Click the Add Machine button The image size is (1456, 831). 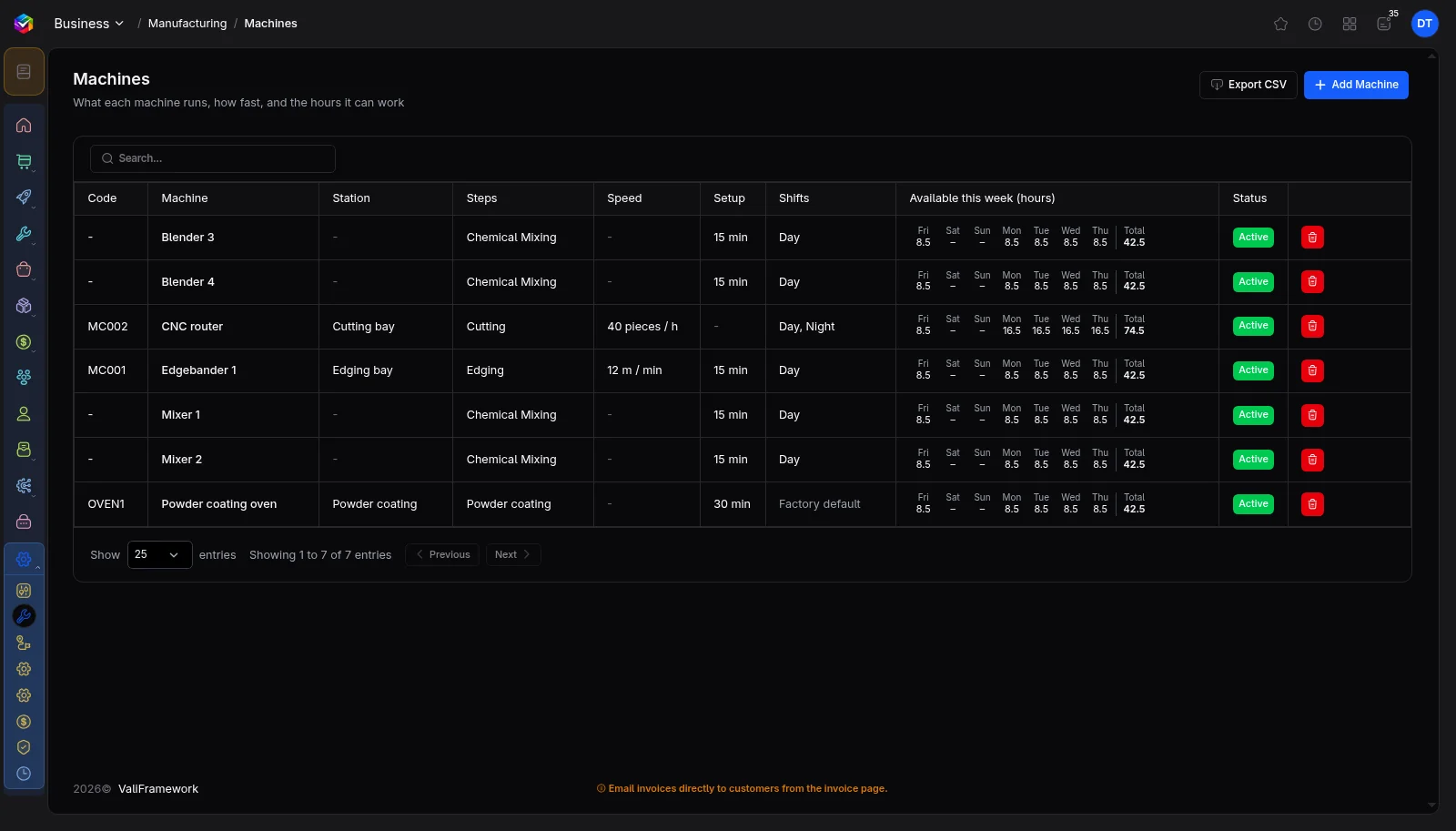[1356, 85]
